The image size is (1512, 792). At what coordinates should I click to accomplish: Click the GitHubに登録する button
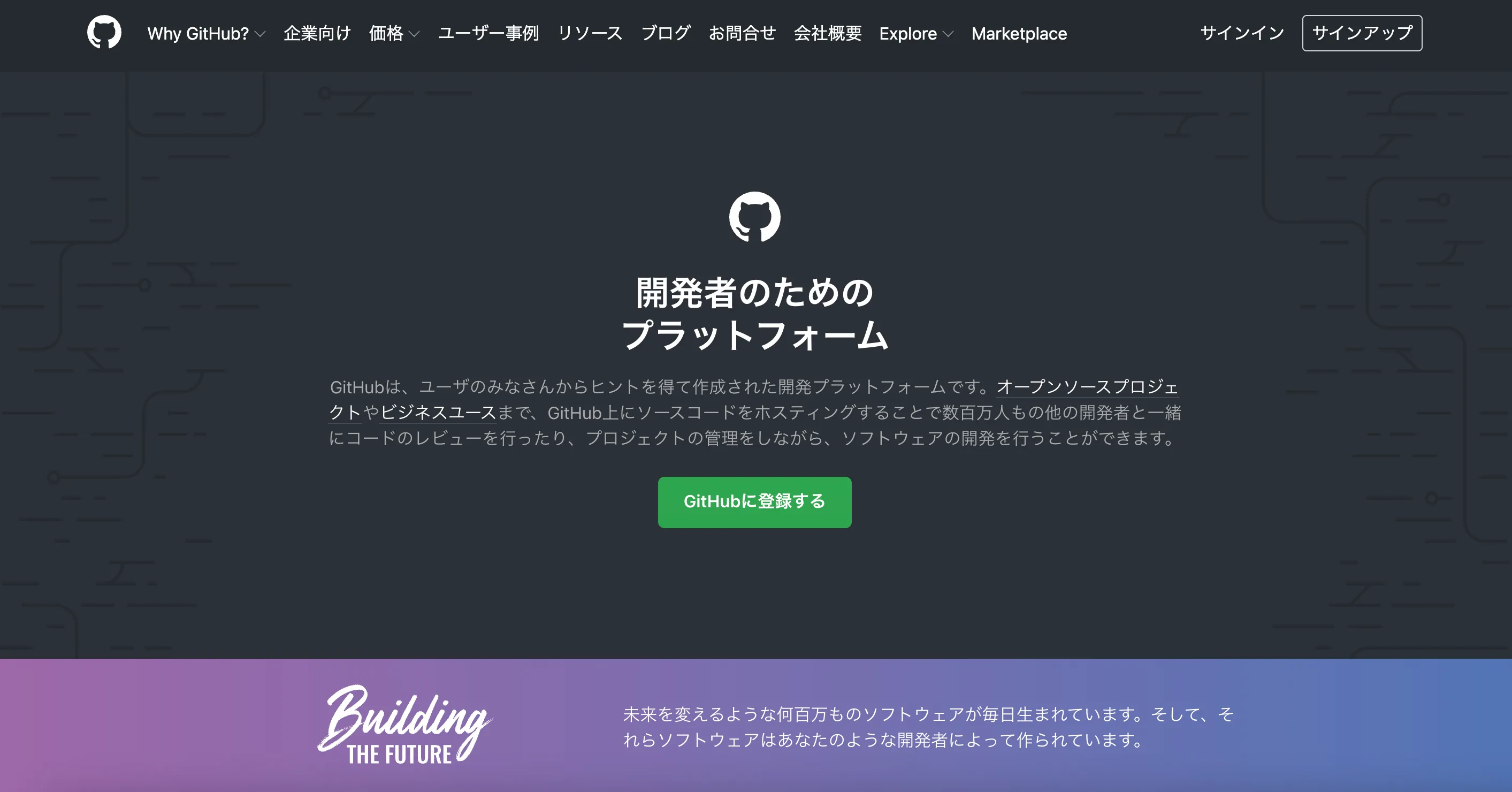click(755, 501)
